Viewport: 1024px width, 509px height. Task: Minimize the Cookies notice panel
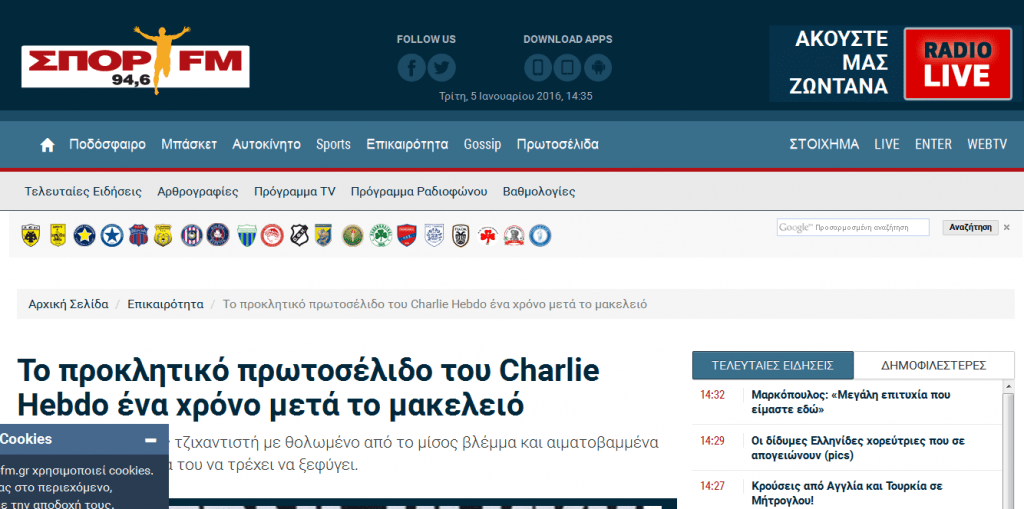[151, 440]
